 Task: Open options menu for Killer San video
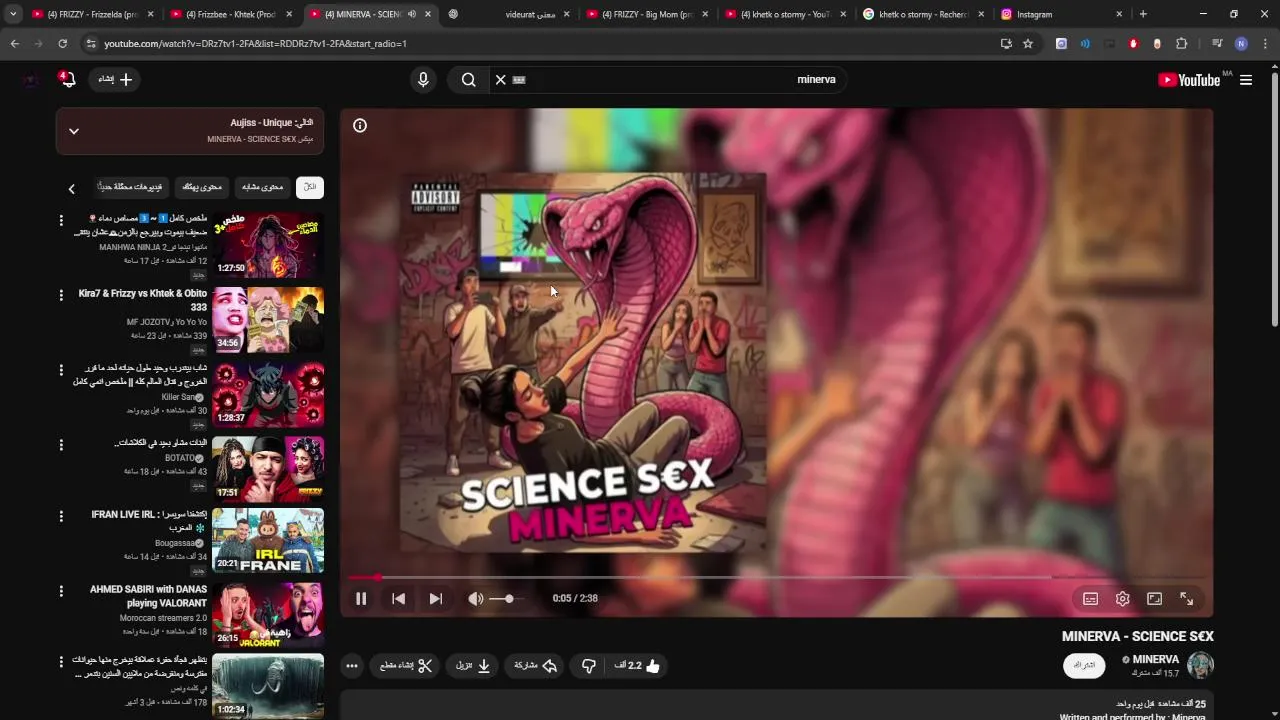click(61, 370)
